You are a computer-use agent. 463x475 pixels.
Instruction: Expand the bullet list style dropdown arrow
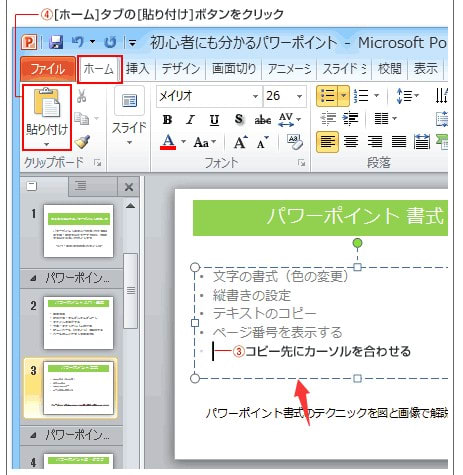click(x=343, y=96)
